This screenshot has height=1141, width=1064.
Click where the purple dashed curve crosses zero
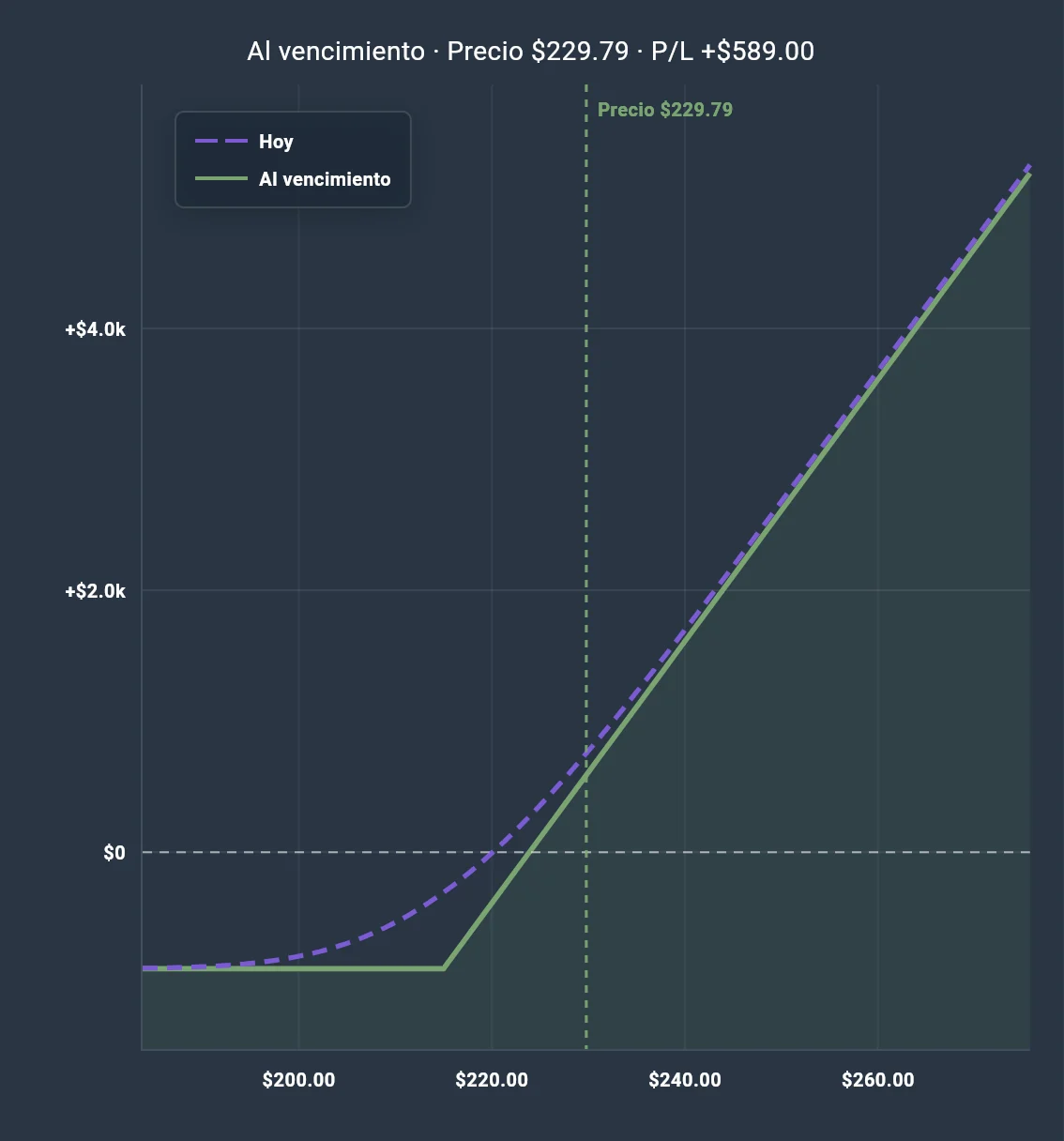(x=492, y=852)
